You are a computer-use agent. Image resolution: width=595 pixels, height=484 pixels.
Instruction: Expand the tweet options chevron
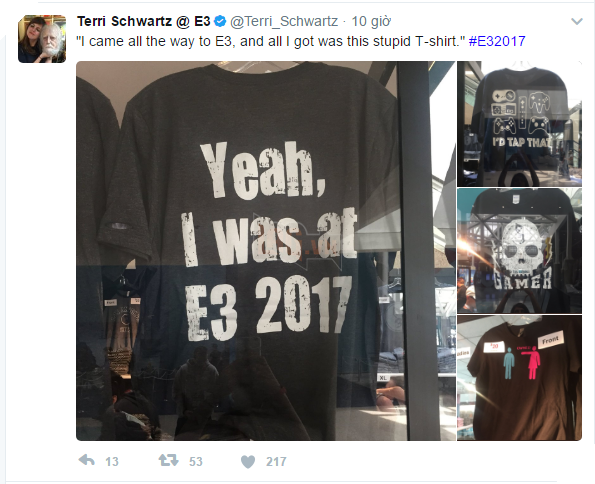point(577,21)
